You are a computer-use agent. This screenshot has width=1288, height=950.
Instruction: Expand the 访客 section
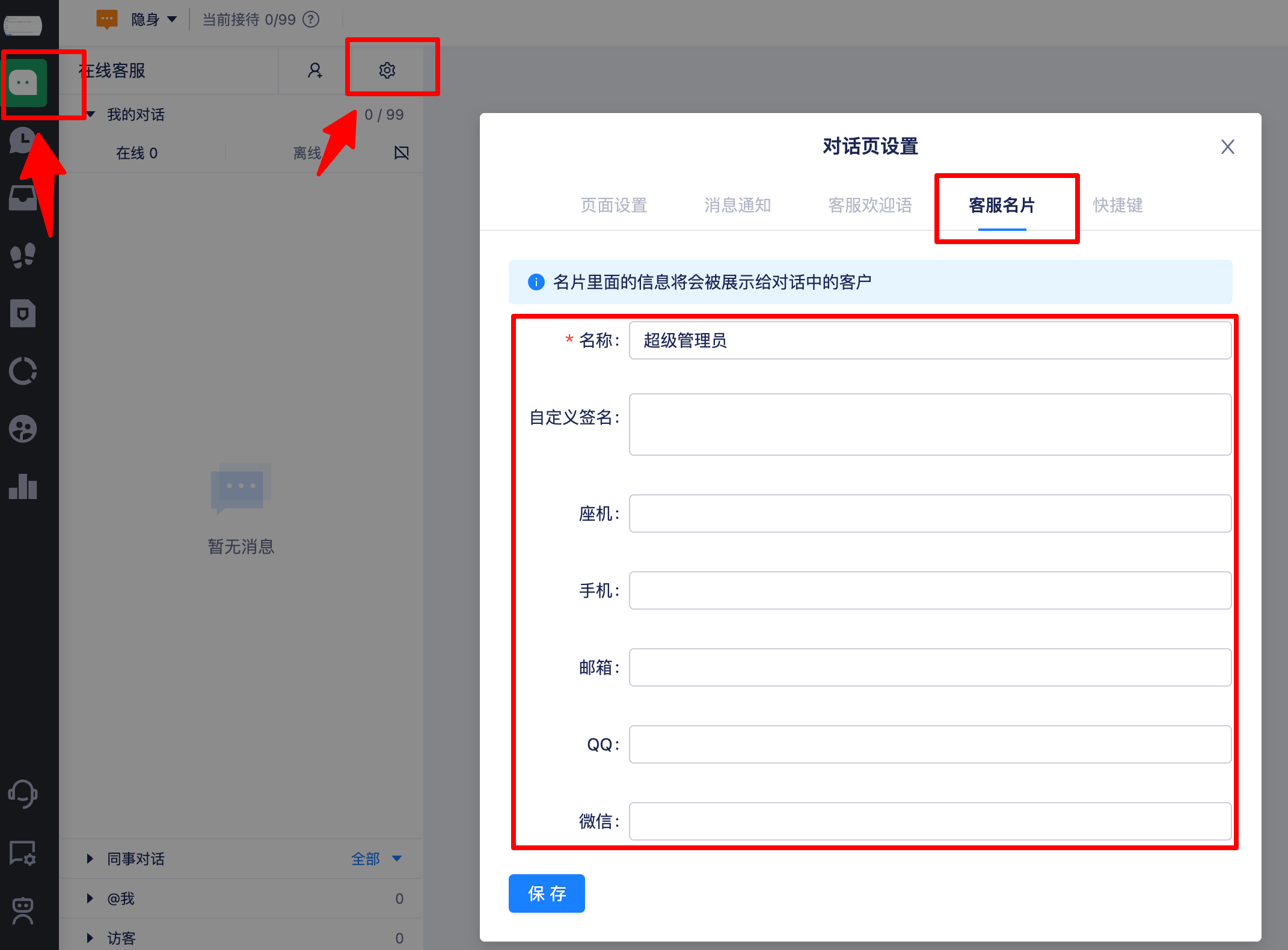(x=90, y=938)
